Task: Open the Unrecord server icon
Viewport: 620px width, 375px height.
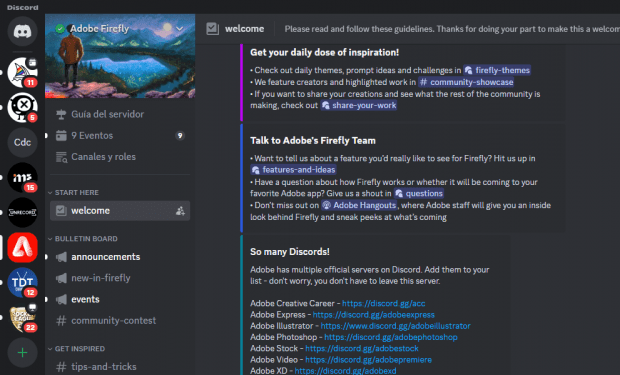Action: coord(23,212)
